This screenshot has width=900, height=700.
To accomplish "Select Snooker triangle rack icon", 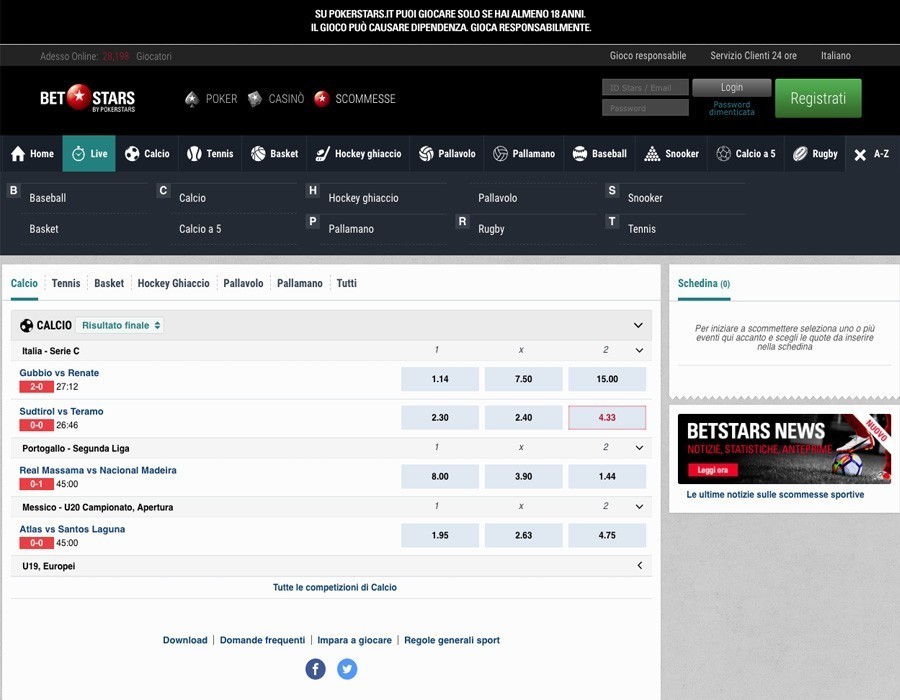I will [652, 154].
